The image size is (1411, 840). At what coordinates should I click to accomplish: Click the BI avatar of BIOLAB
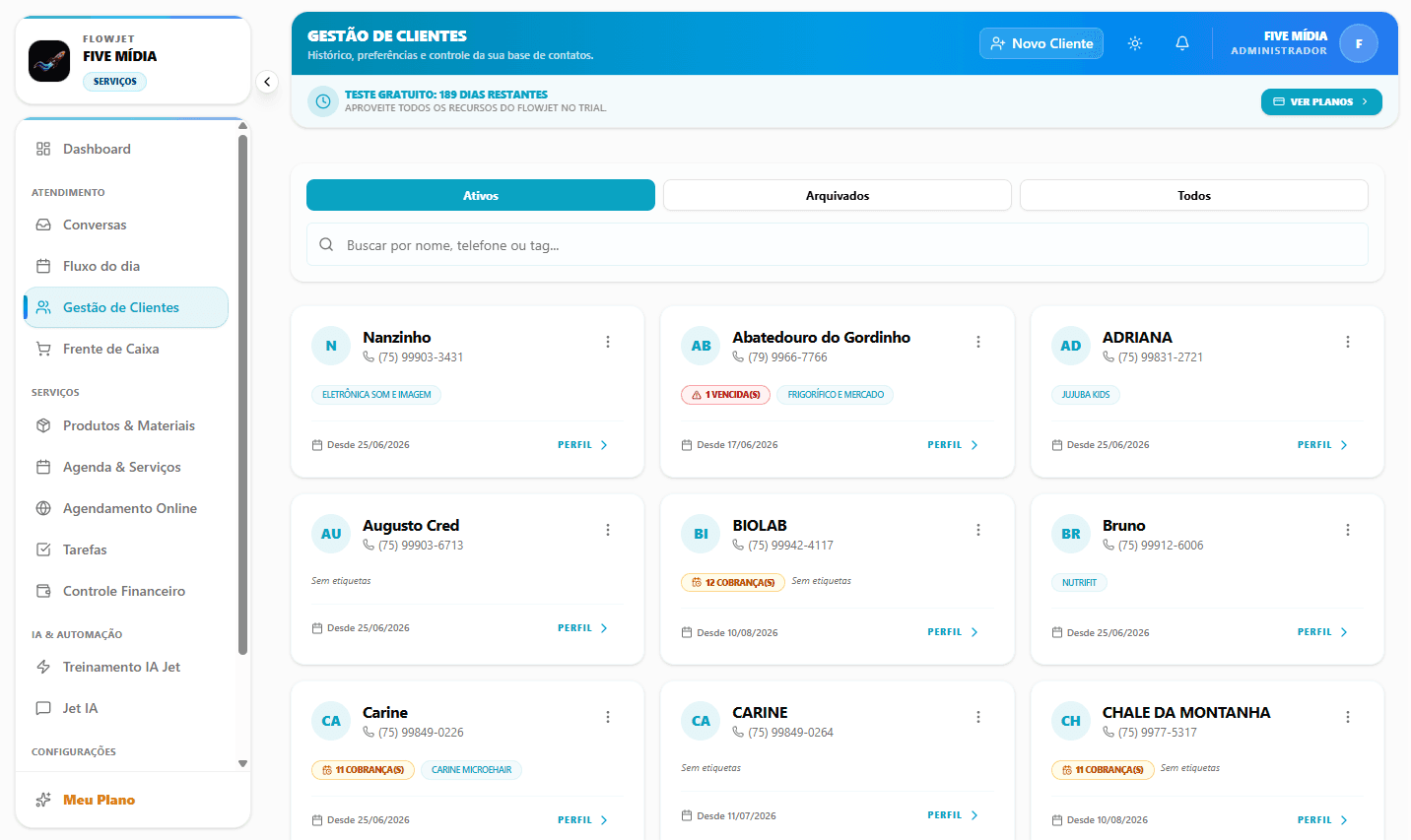click(x=701, y=534)
